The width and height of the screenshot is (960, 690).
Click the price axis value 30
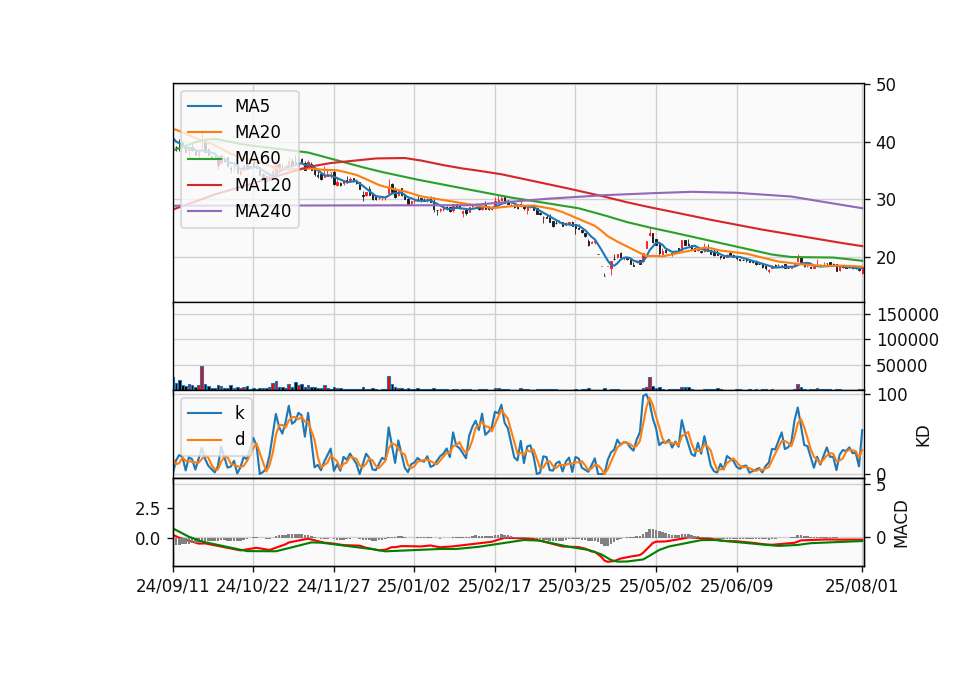[x=886, y=200]
